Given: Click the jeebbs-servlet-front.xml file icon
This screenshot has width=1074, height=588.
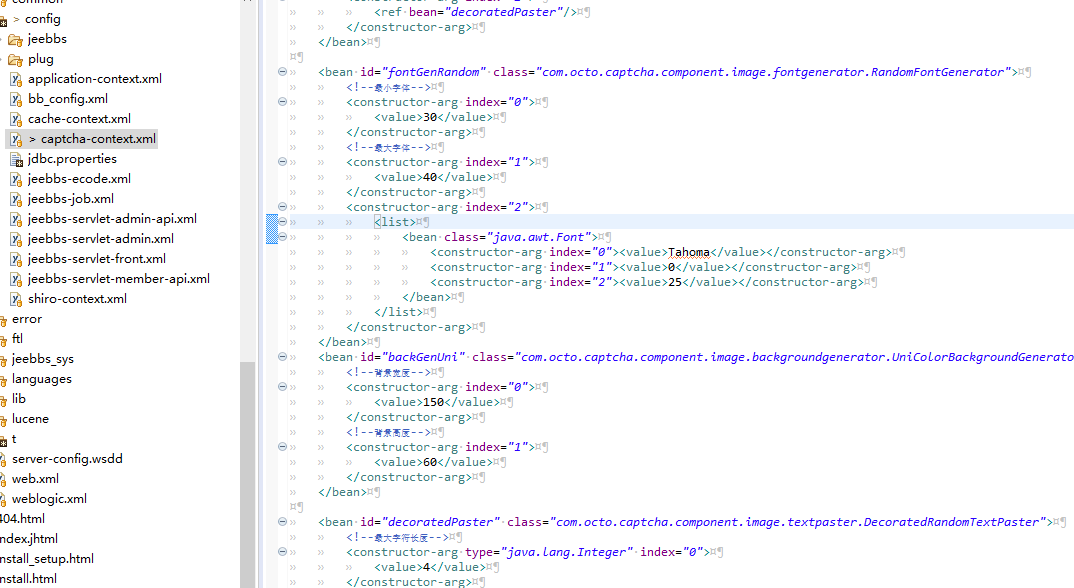Looking at the screenshot, I should click(16, 259).
